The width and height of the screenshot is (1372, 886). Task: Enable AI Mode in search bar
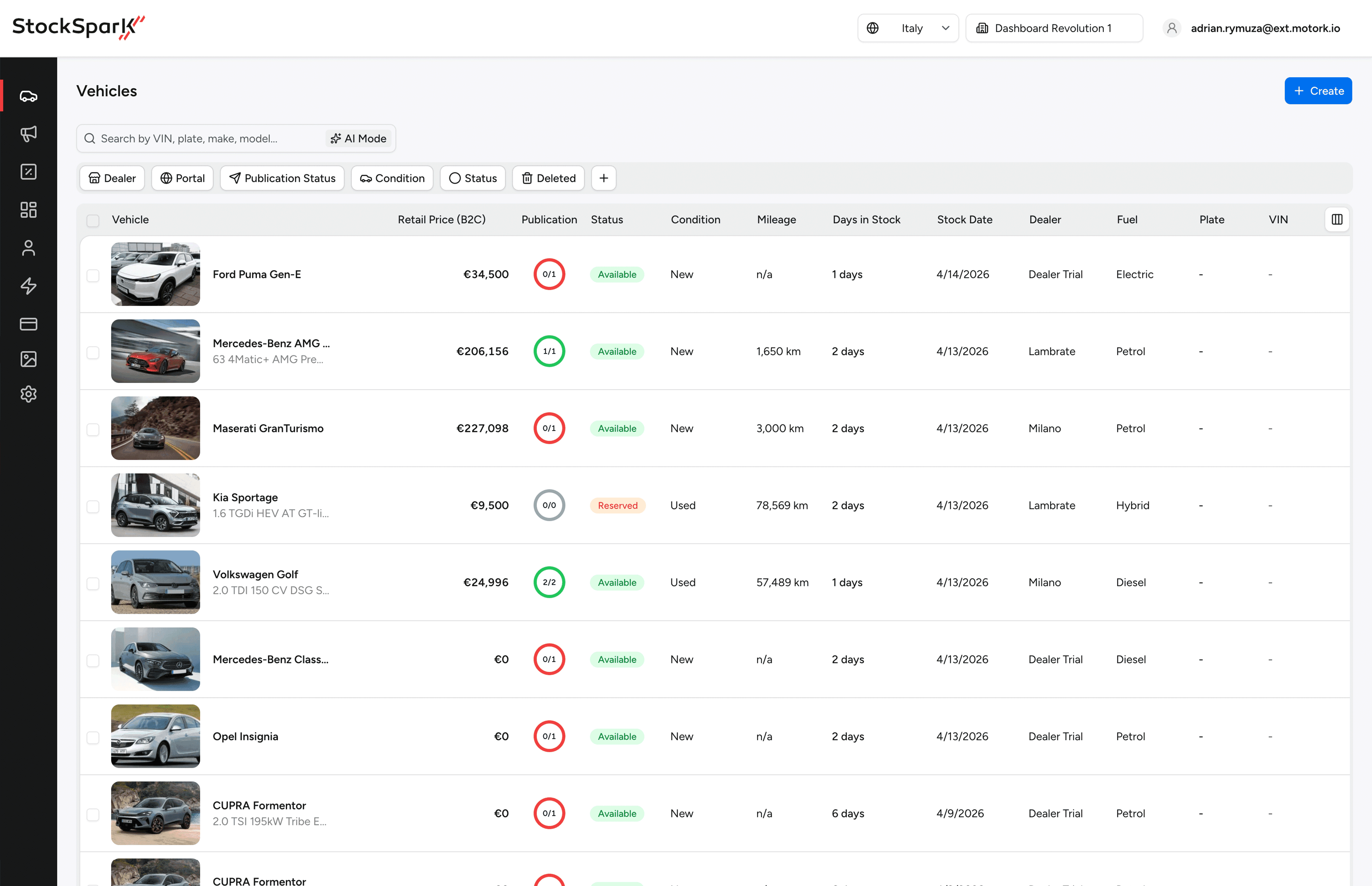tap(358, 139)
